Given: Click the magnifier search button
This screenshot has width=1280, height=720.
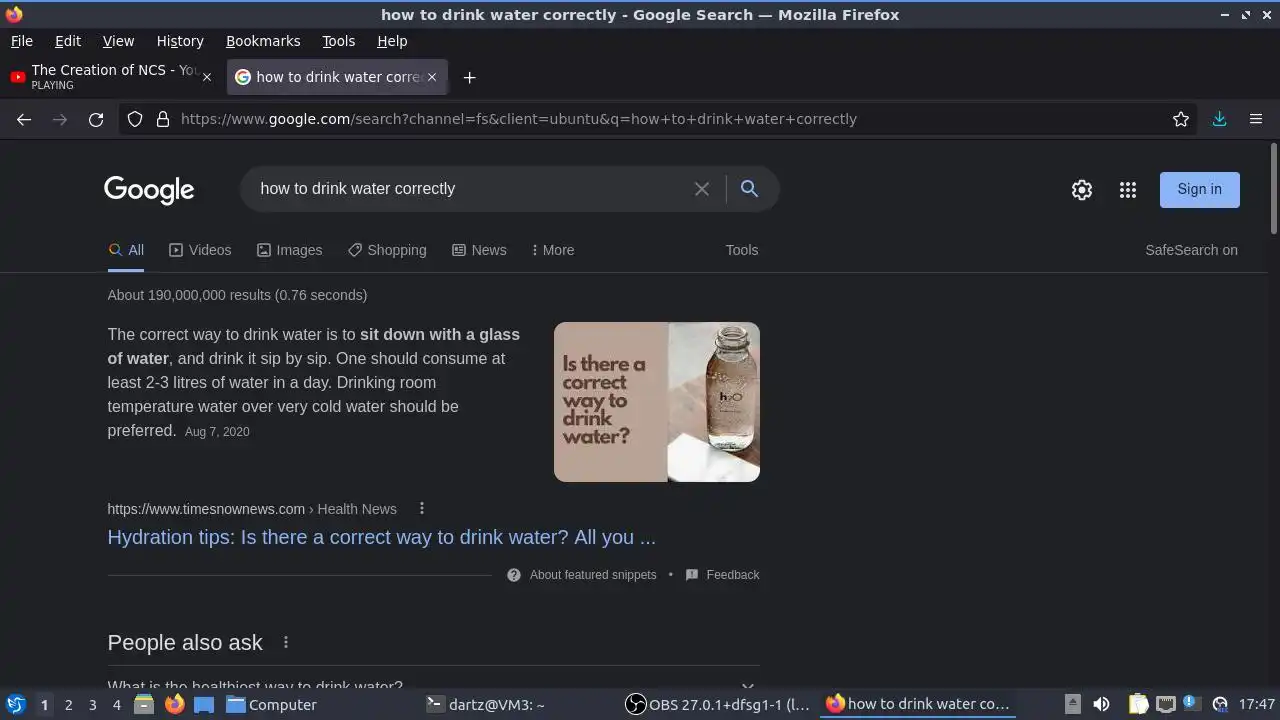Looking at the screenshot, I should click(x=749, y=188).
